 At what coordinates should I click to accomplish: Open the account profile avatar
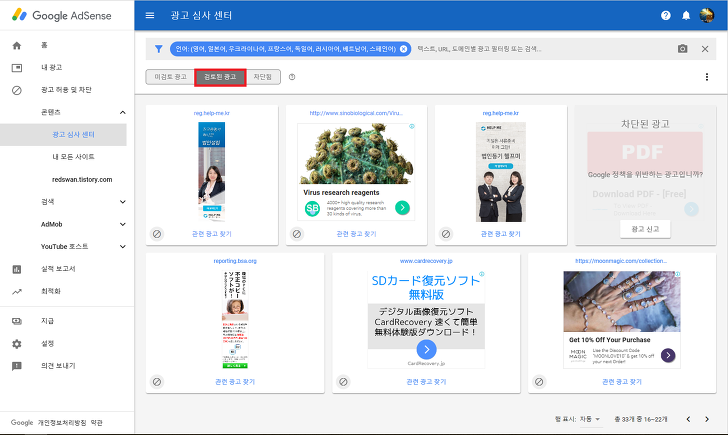tap(707, 15)
